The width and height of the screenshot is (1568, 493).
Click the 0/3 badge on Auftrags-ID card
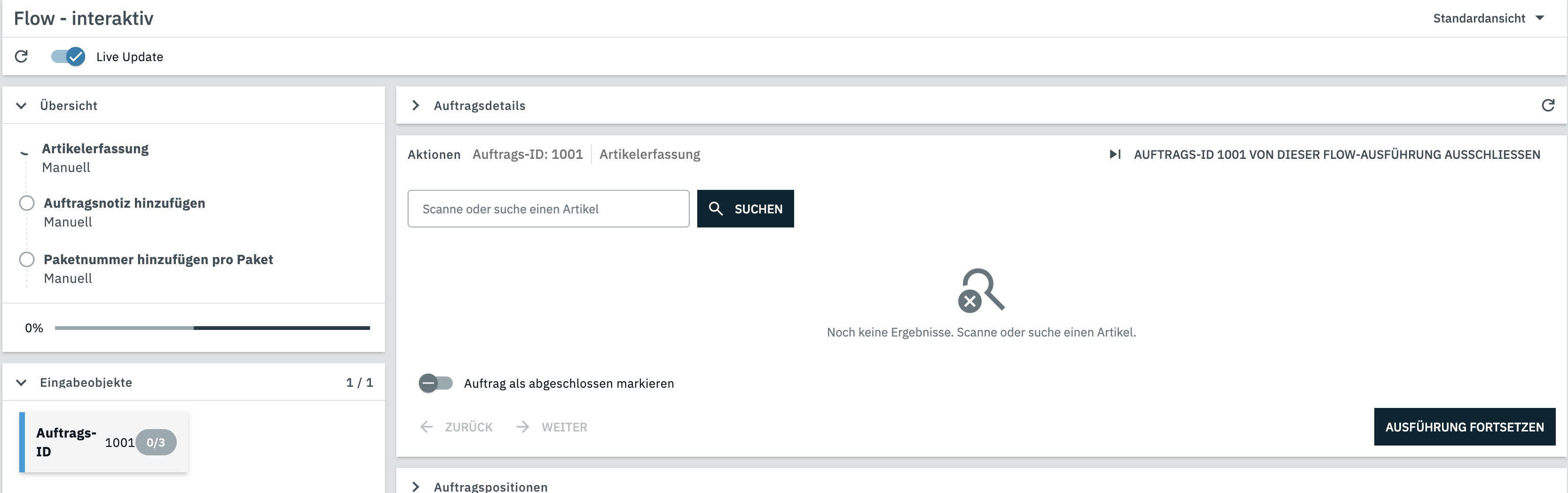[x=156, y=443]
